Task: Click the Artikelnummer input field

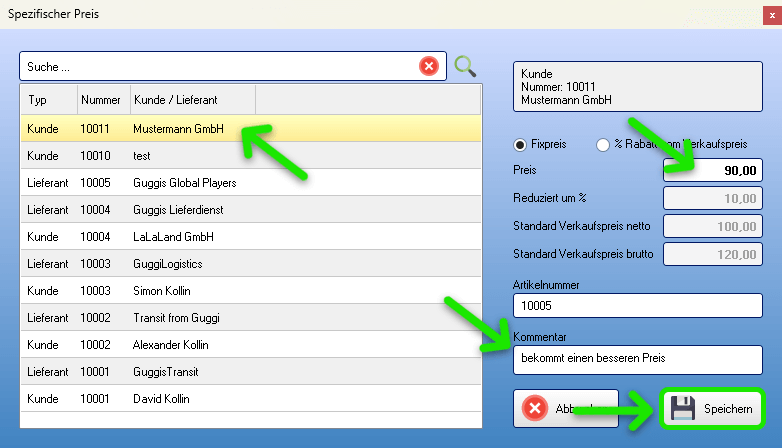Action: point(636,305)
